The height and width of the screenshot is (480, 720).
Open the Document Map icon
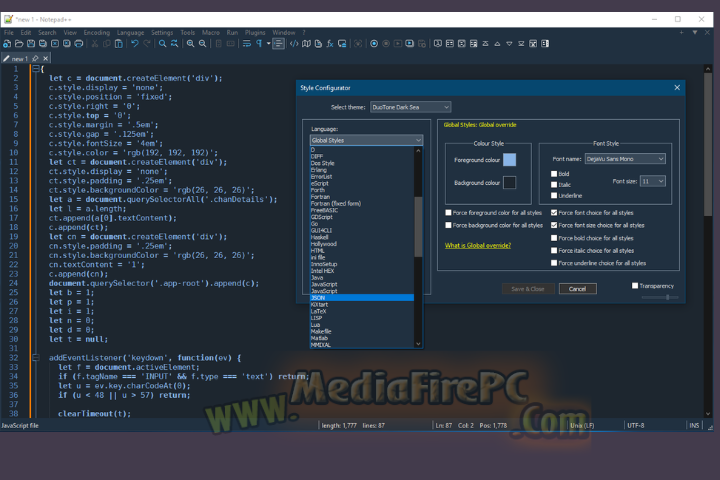coord(306,44)
